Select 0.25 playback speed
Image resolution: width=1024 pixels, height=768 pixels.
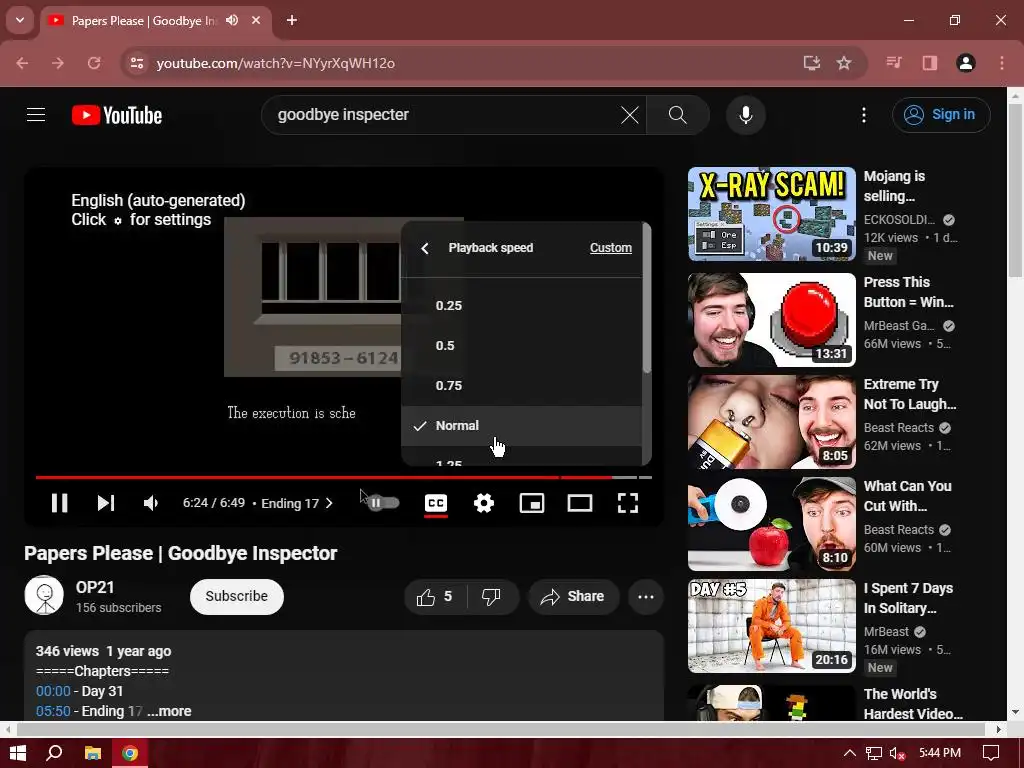(522, 306)
